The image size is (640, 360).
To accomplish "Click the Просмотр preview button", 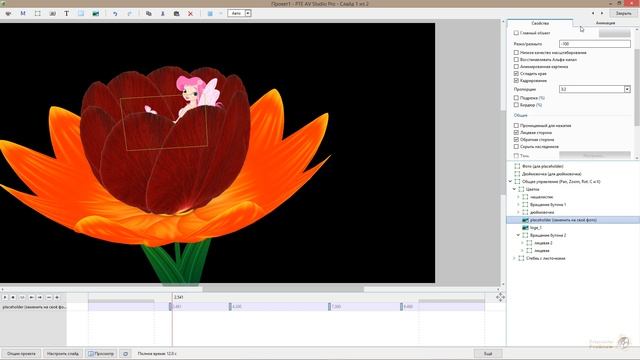I will pos(101,354).
